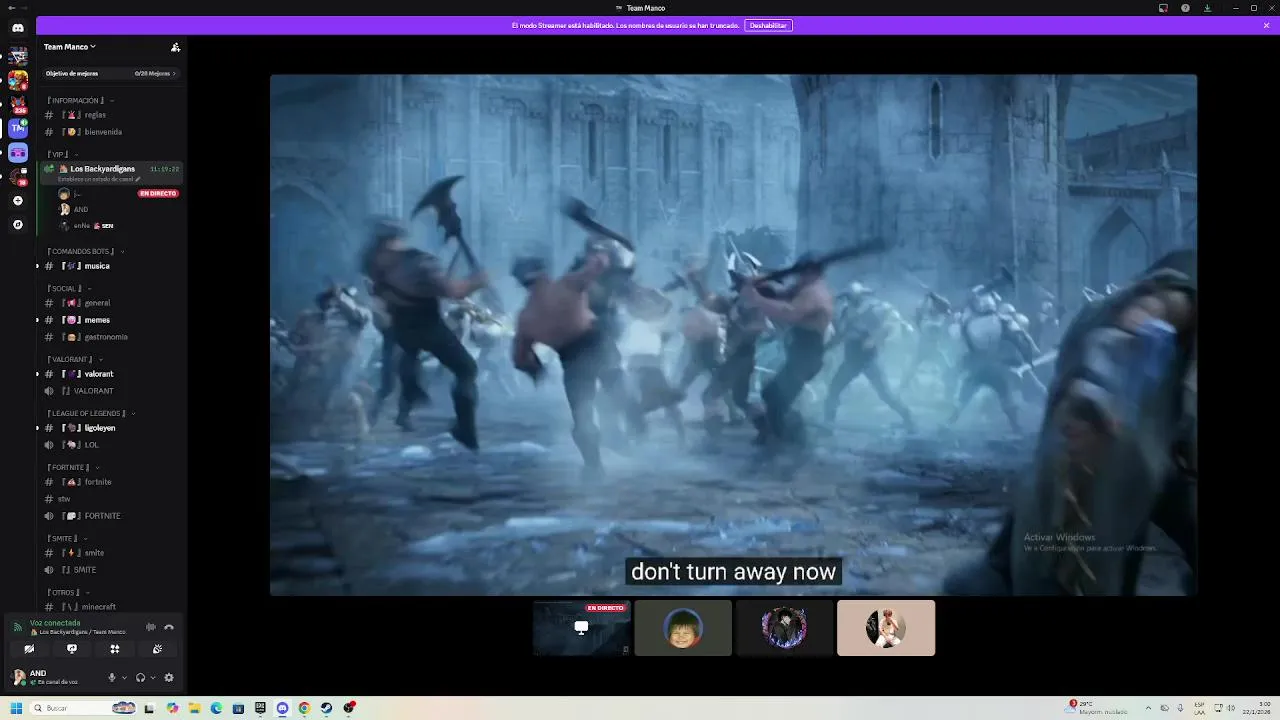Open the TM server icon in sidebar
Screen dimensions: 1280x720
click(18, 128)
